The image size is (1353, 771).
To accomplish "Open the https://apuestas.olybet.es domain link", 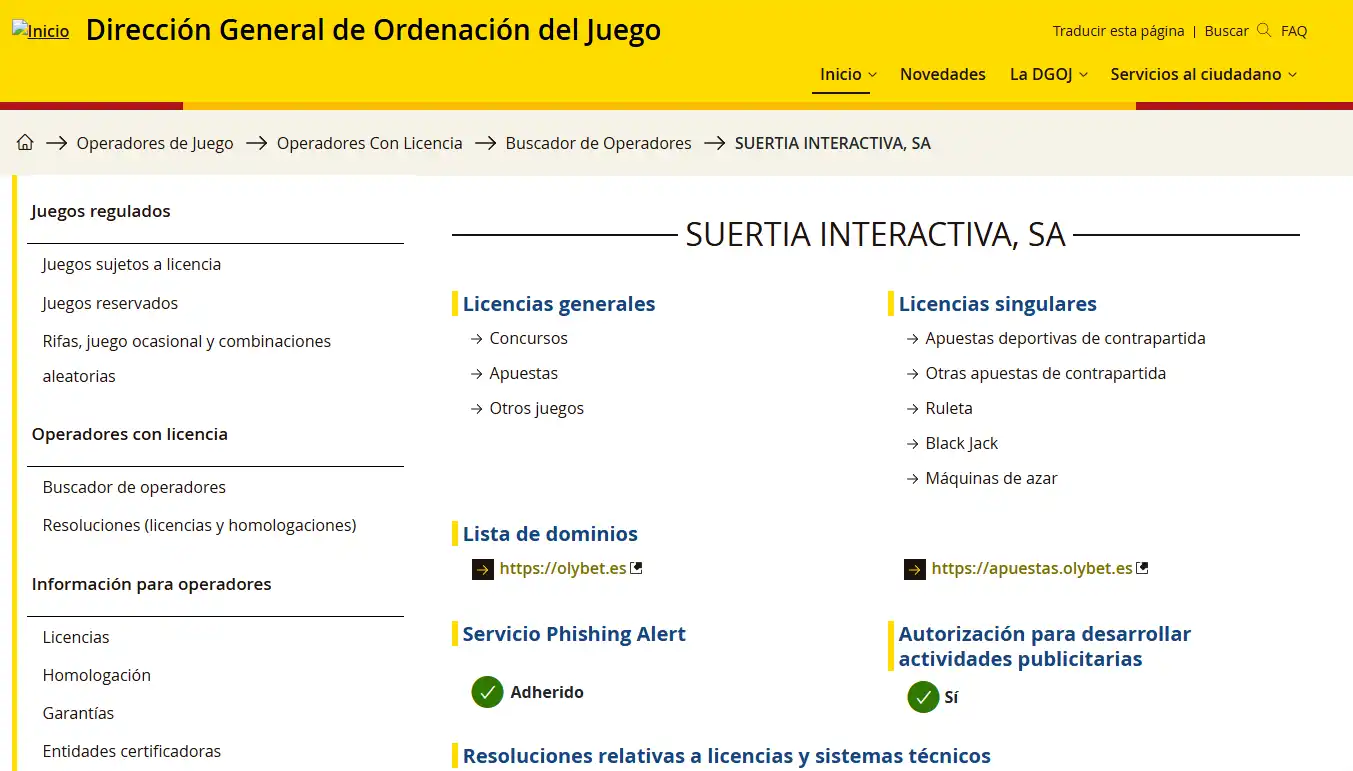I will click(1032, 568).
